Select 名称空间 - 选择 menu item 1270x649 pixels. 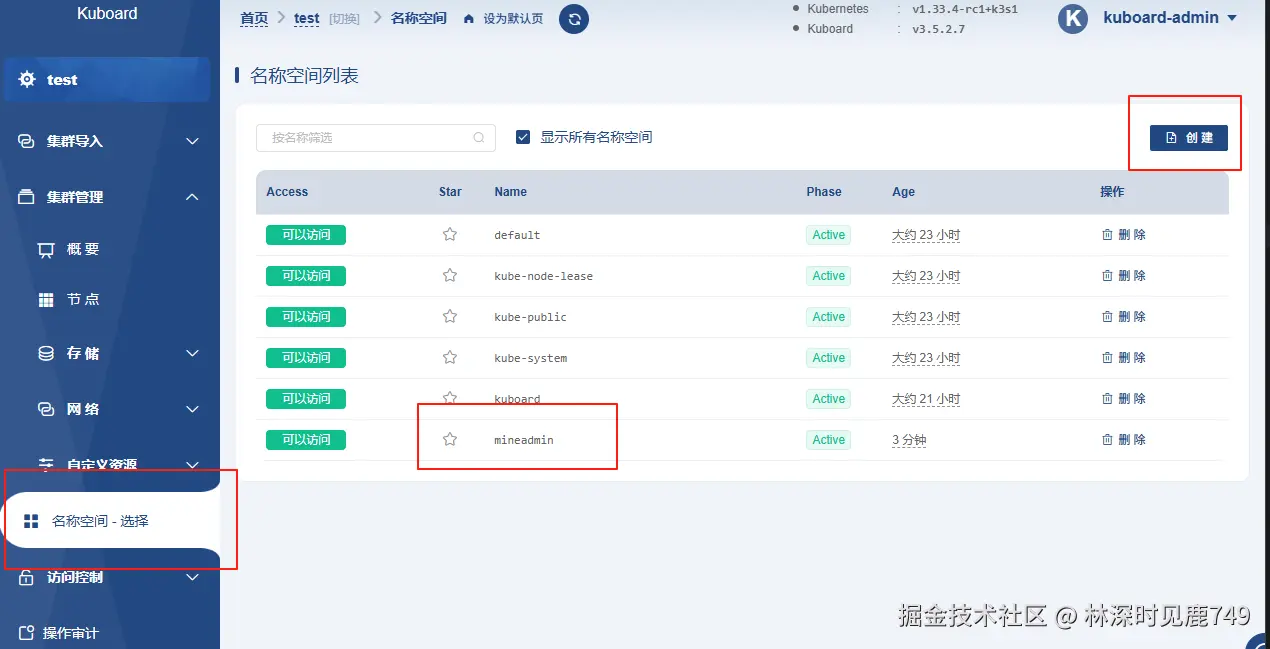tap(110, 521)
